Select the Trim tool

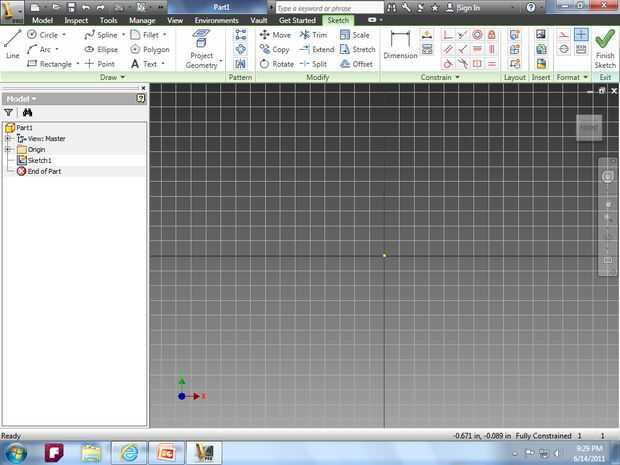[313, 35]
